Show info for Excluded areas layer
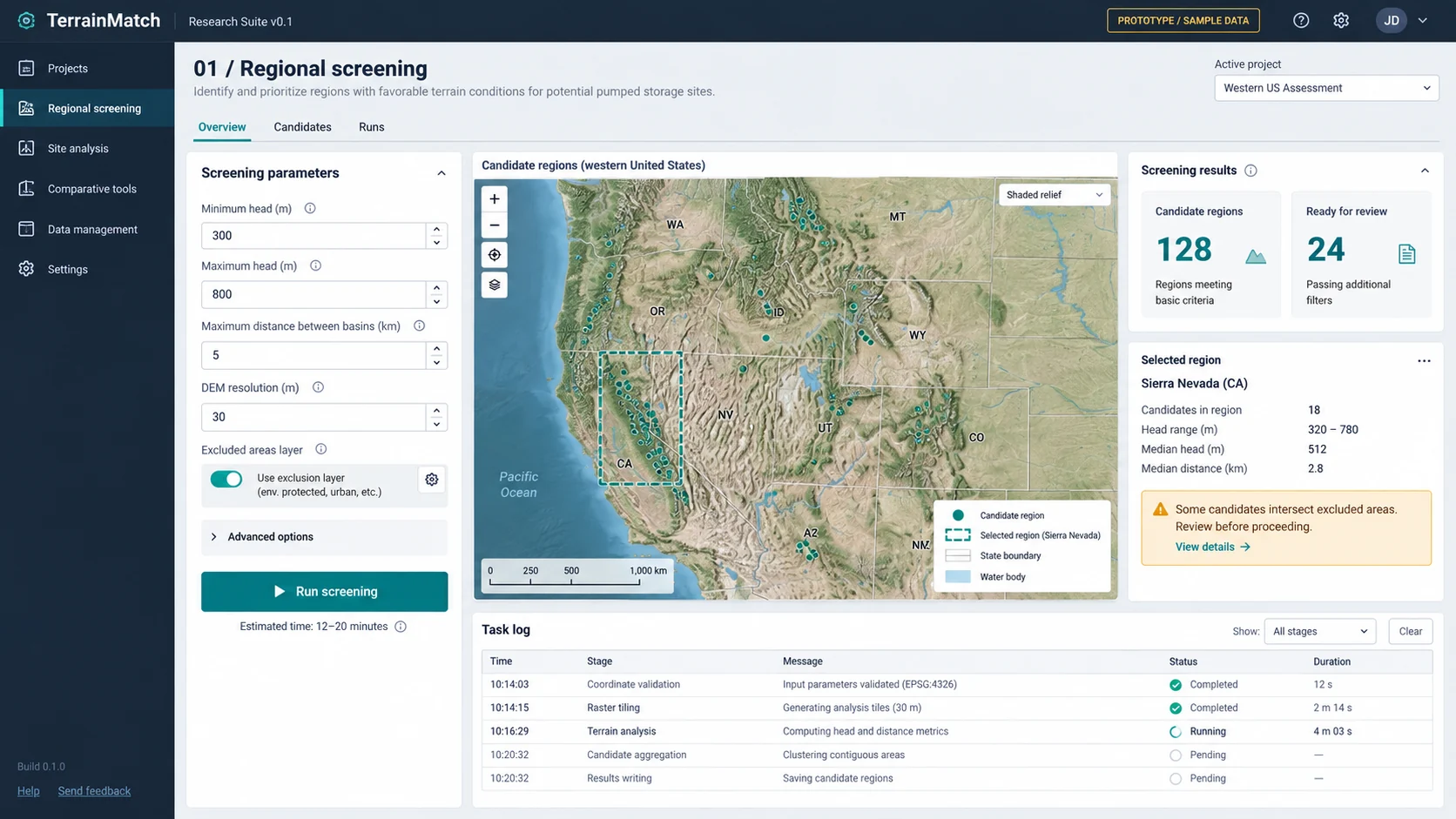The width and height of the screenshot is (1456, 819). pos(320,449)
